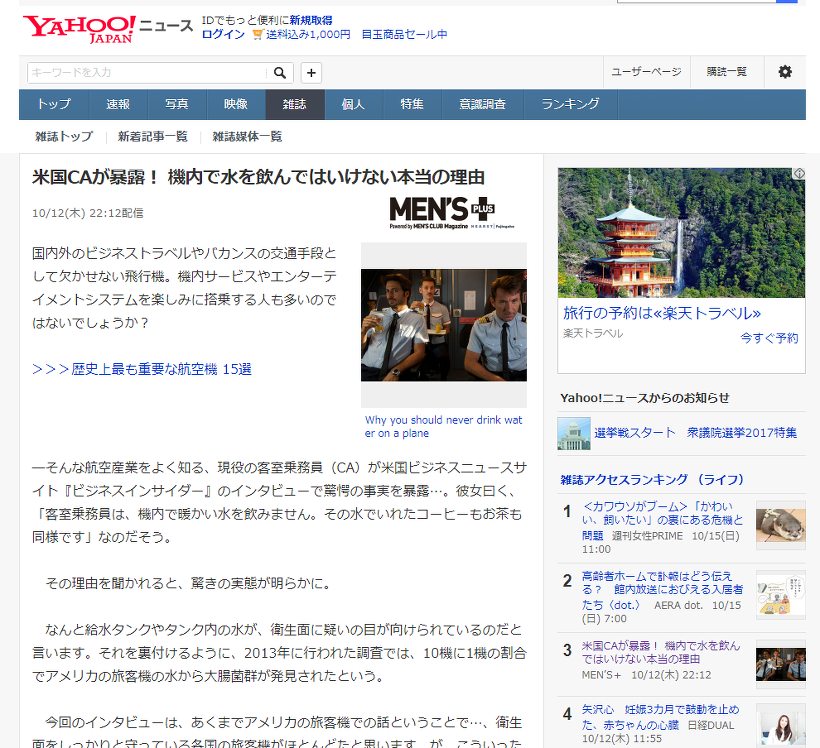The image size is (820, 748).
Task: Open the 速報 news tab
Action: 118,104
